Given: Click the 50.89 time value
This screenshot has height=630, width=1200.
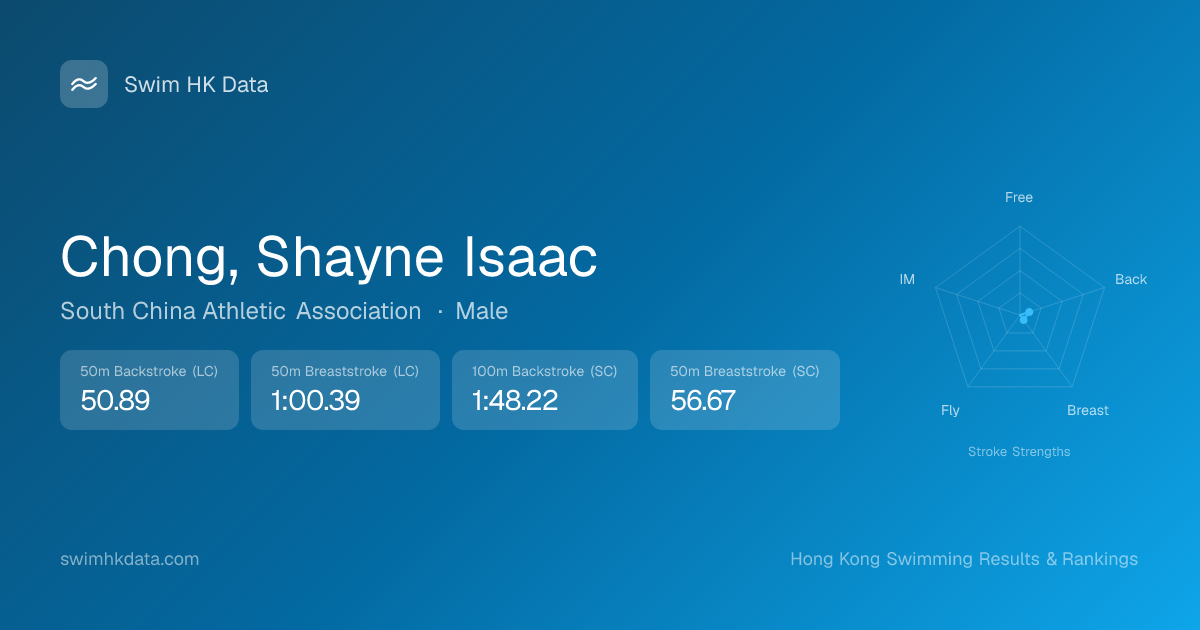Looking at the screenshot, I should [115, 401].
